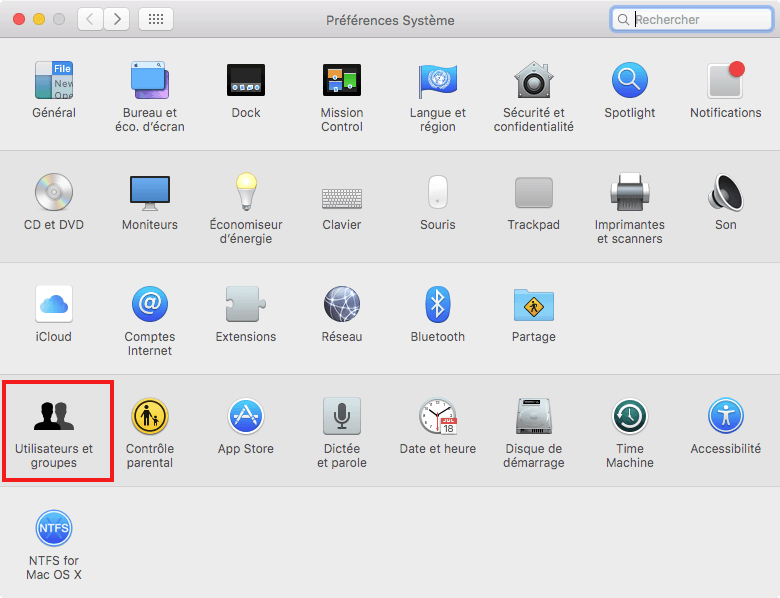Screen dimensions: 780x598
Task: Click the show all grid button
Action: tap(156, 19)
